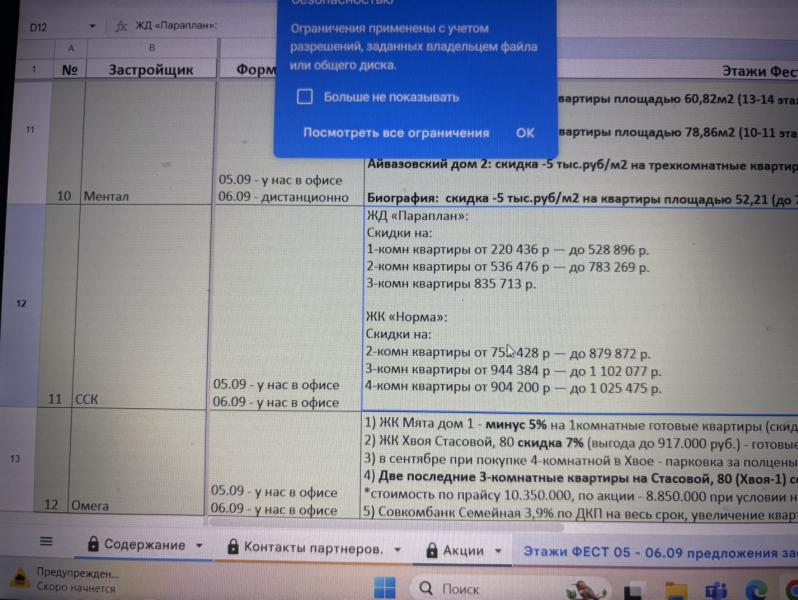Check the Больше не показывать checkbox

(x=305, y=96)
